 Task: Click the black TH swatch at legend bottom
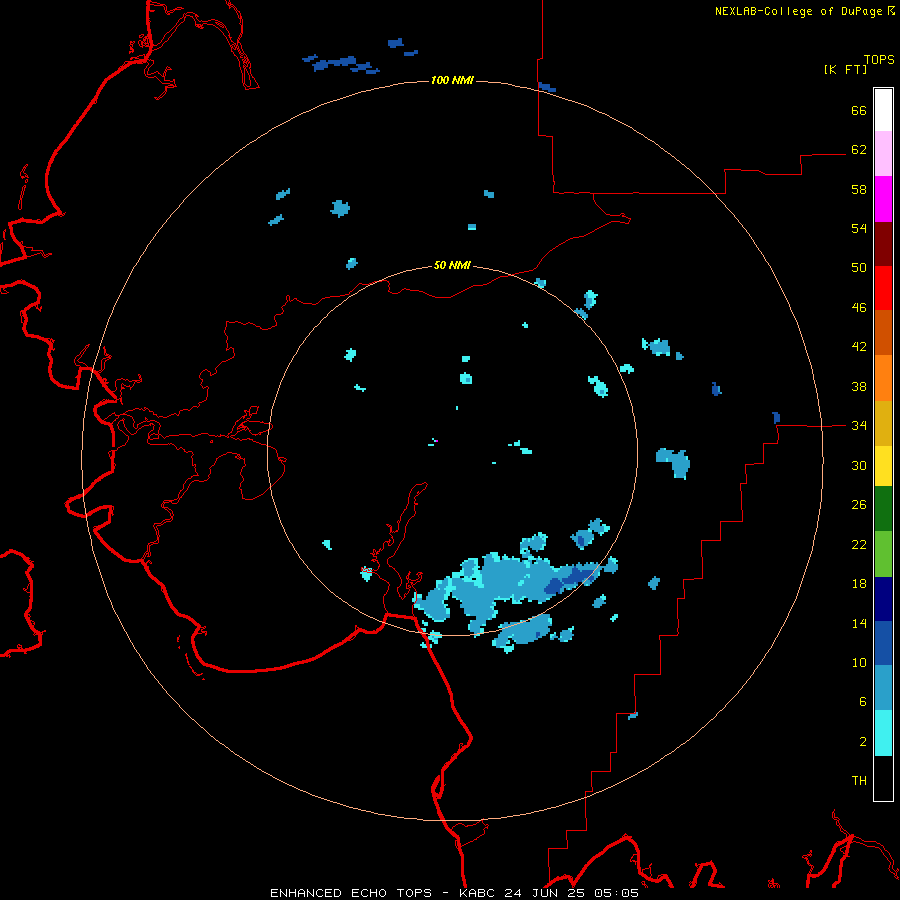(883, 778)
